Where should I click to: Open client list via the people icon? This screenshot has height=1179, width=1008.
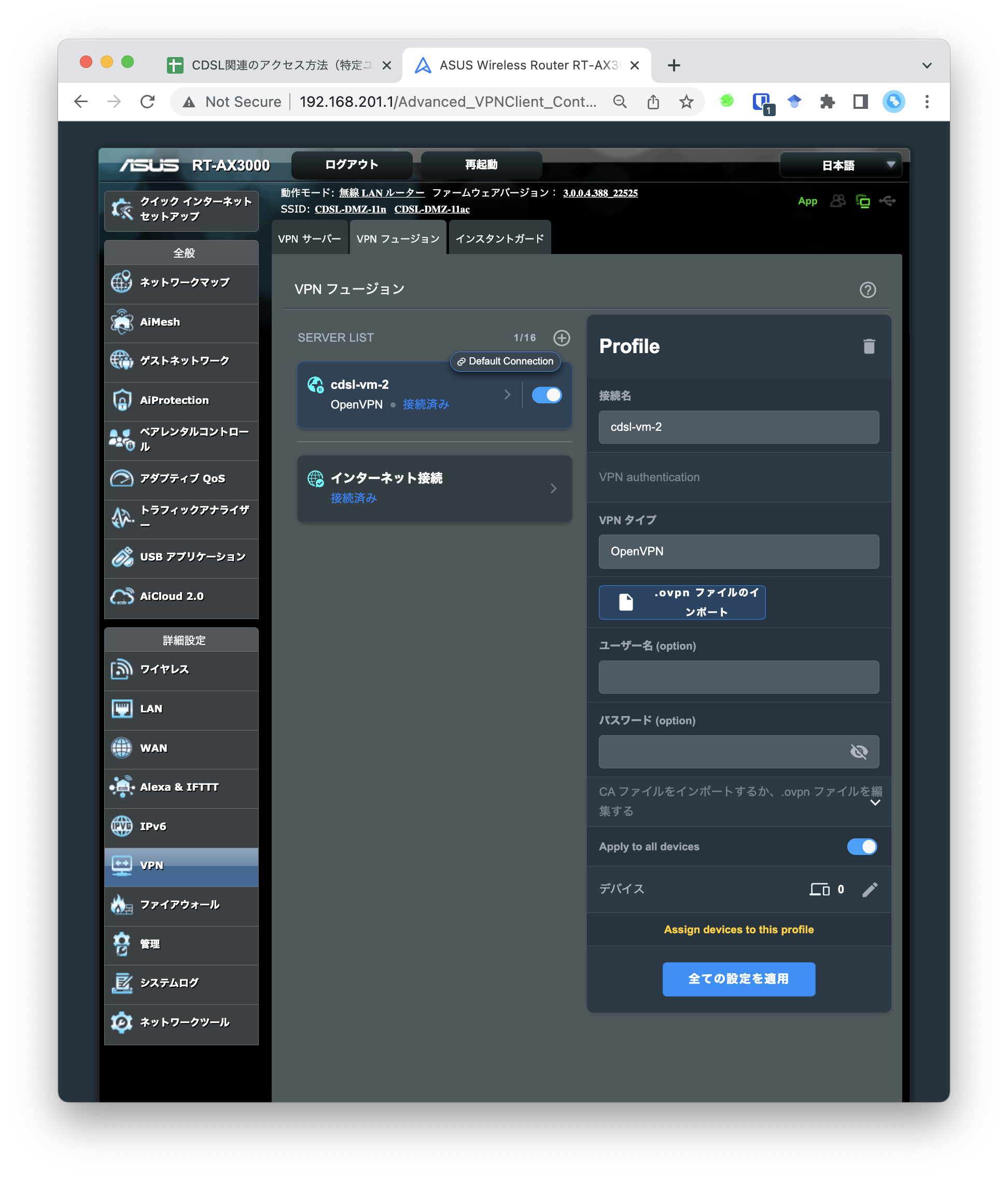[837, 201]
